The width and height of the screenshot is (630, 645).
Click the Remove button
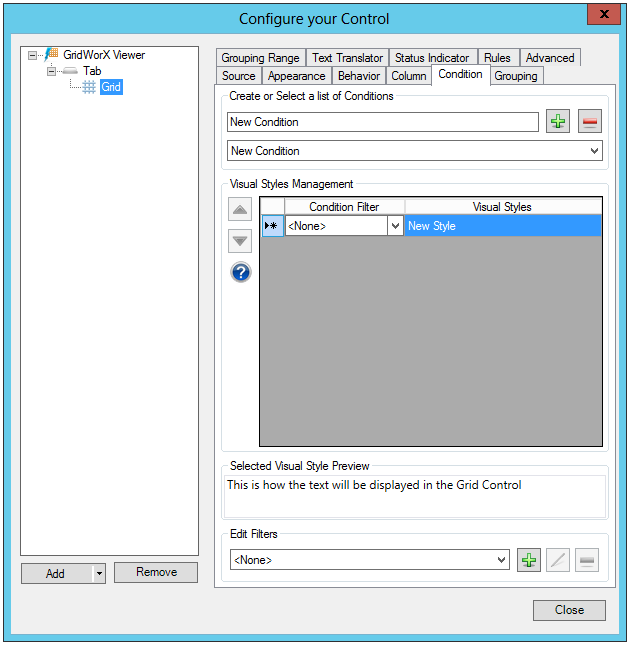[156, 572]
